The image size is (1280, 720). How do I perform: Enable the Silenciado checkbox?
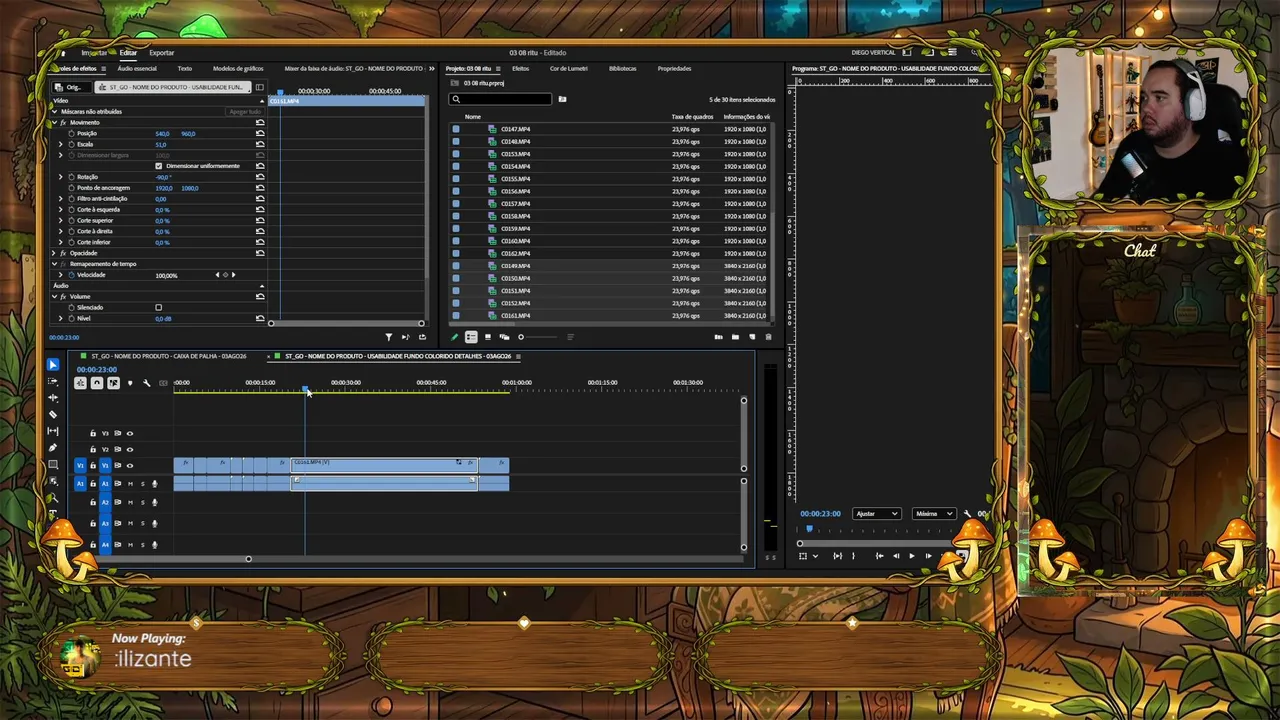click(x=158, y=308)
